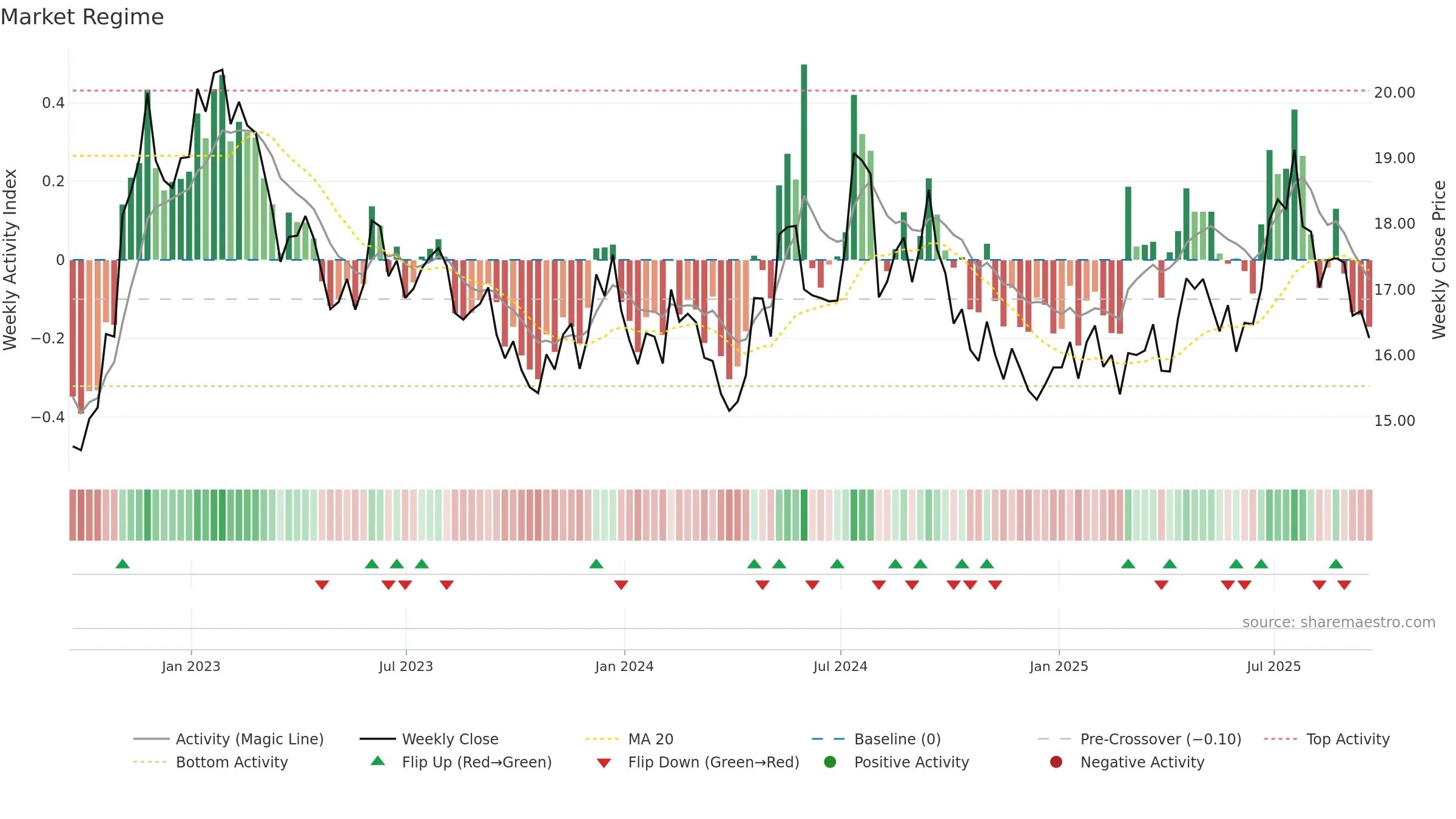Click the source: sharemaestro.com text

1339,622
